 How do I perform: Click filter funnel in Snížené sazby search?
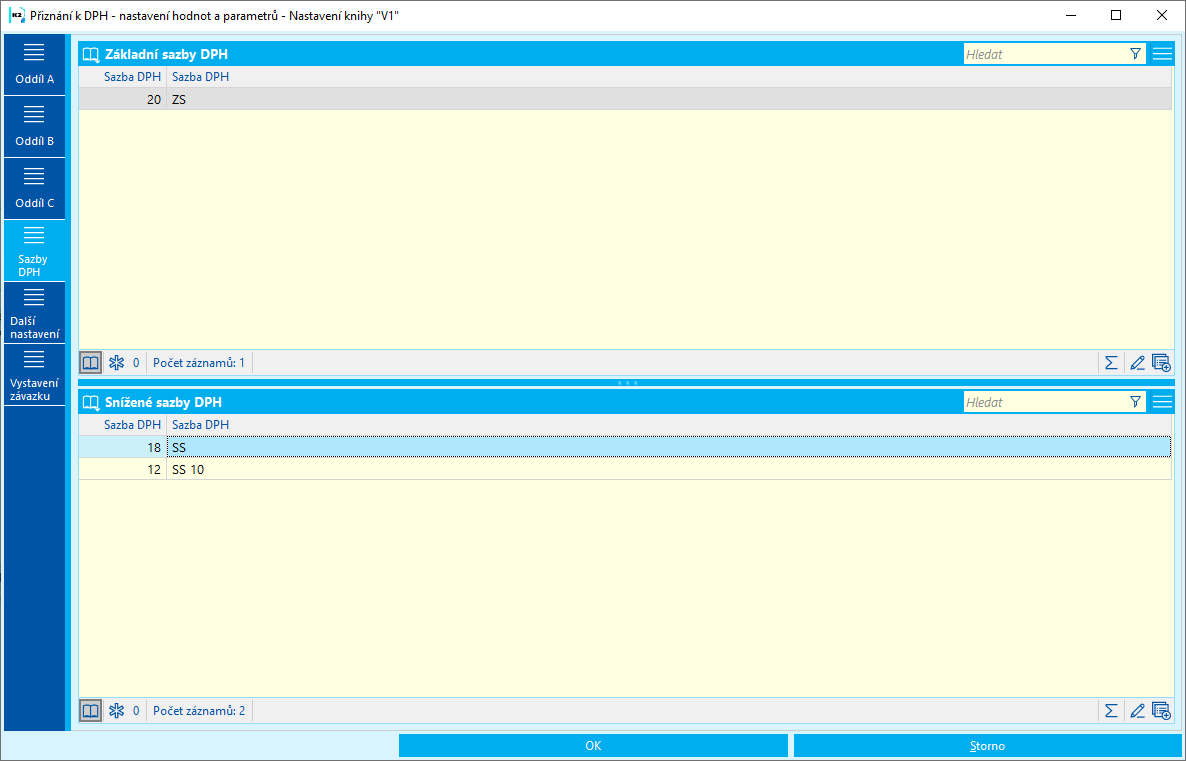(x=1135, y=402)
